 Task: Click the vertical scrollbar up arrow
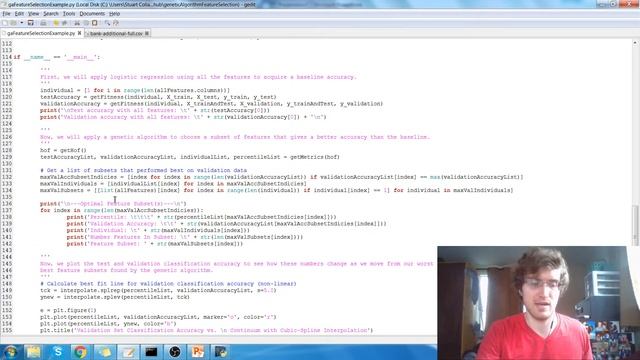(635, 43)
